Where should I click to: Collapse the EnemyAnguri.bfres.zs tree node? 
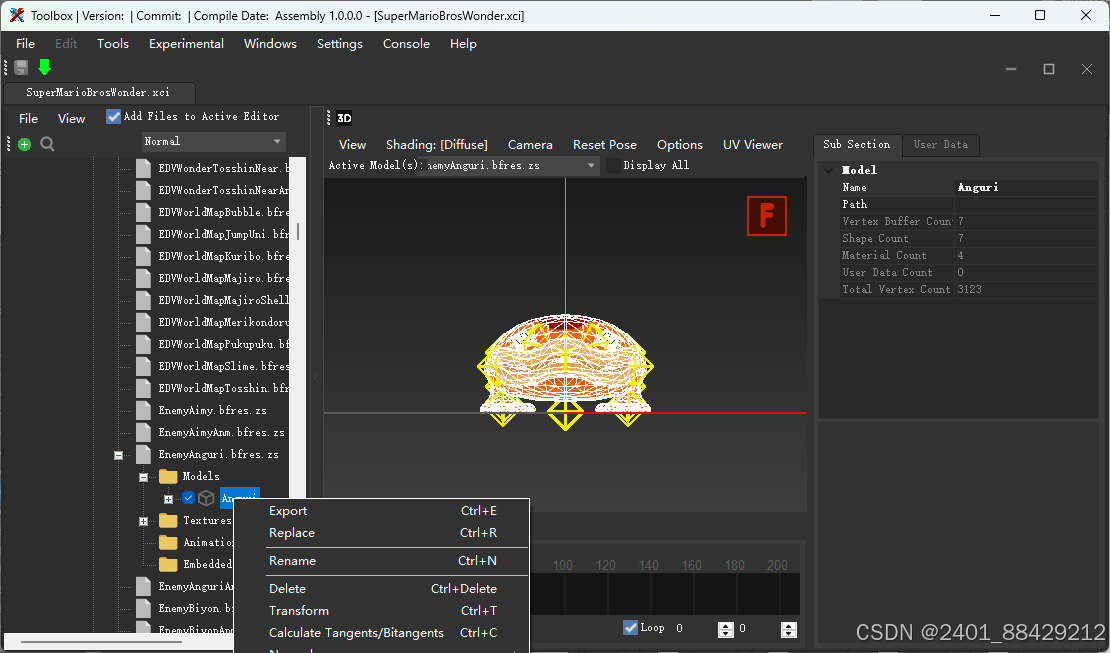[118, 455]
